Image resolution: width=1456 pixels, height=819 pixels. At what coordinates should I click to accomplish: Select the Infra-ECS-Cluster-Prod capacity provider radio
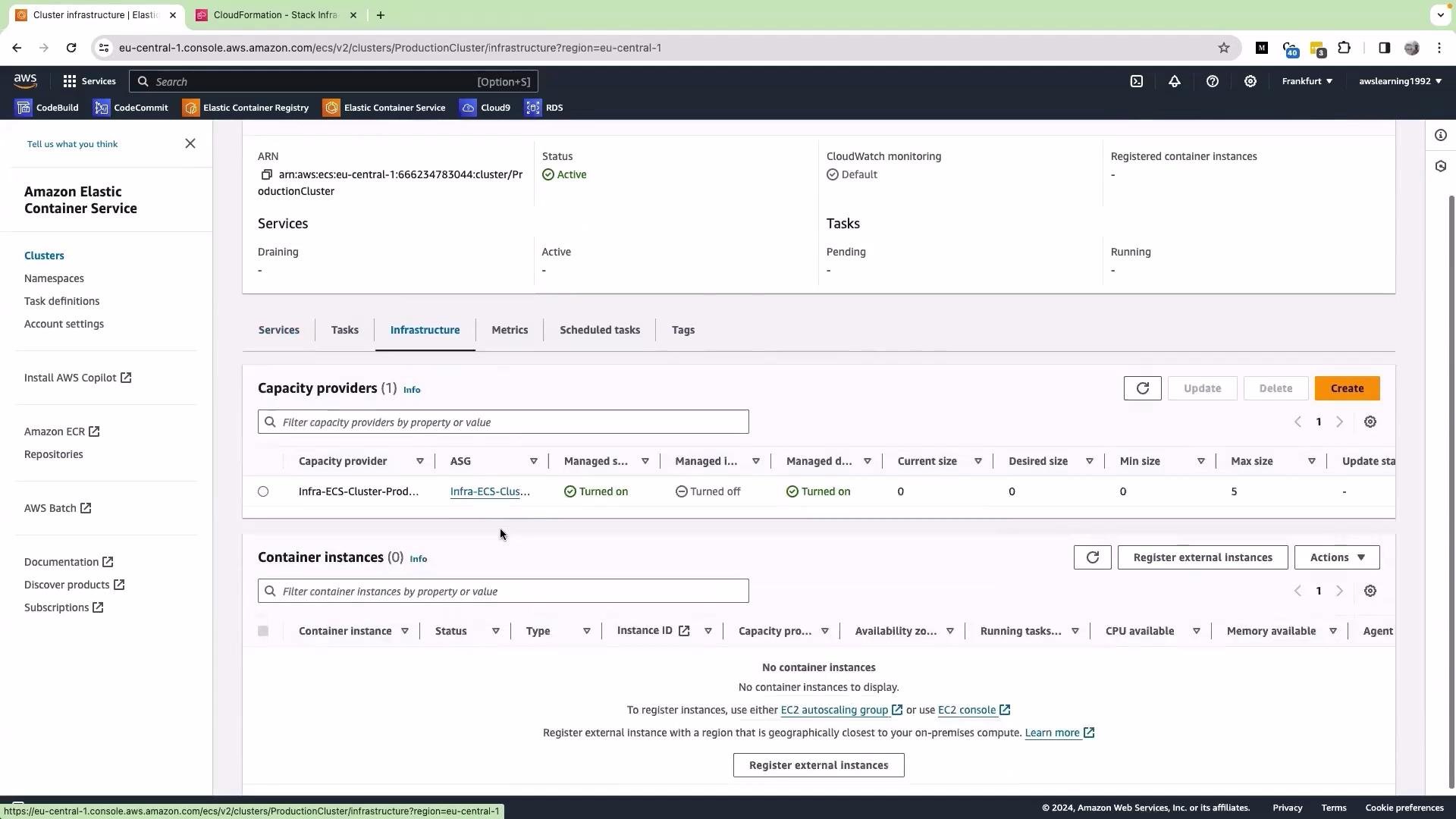click(263, 491)
